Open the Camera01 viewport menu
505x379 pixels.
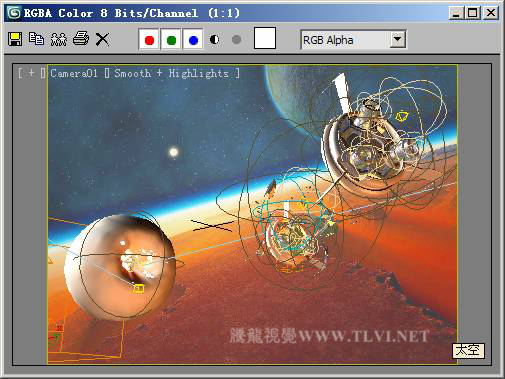74,73
